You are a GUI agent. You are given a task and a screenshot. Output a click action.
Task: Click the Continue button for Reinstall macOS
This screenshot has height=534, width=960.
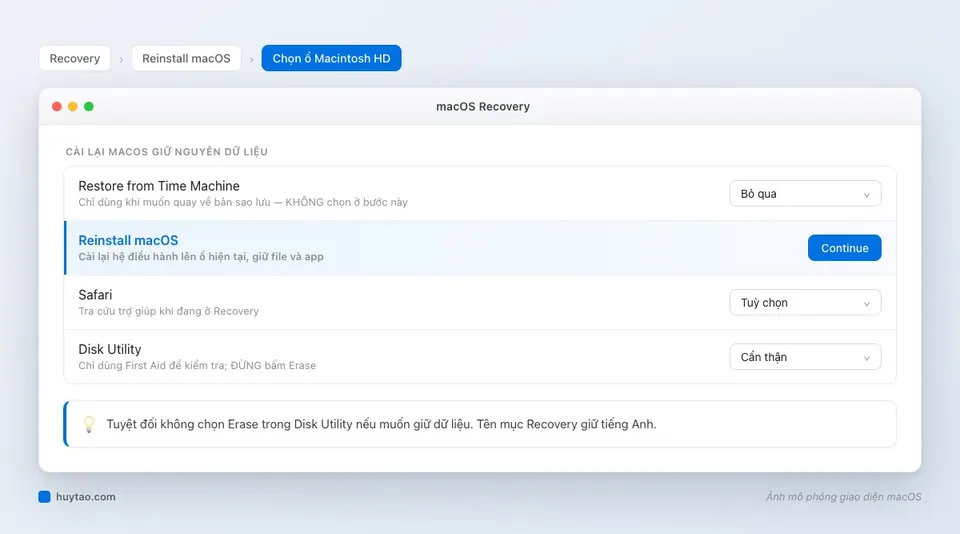click(844, 248)
